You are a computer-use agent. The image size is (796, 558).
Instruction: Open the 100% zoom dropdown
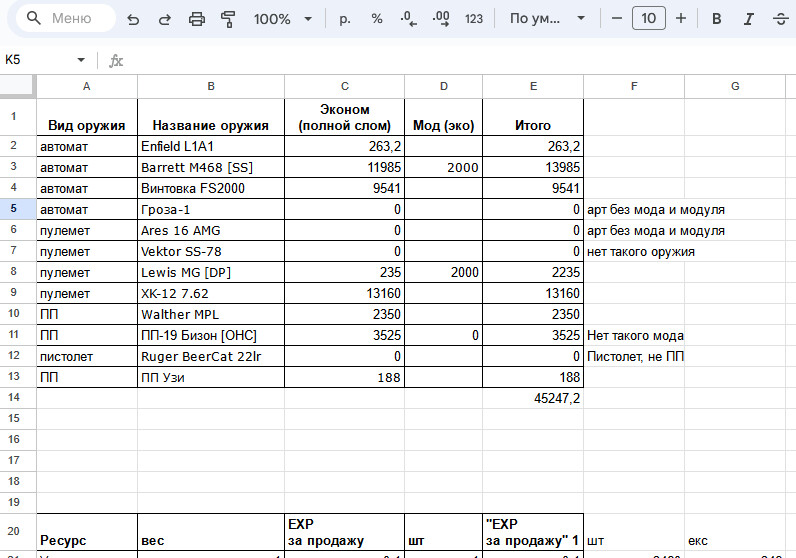[283, 19]
